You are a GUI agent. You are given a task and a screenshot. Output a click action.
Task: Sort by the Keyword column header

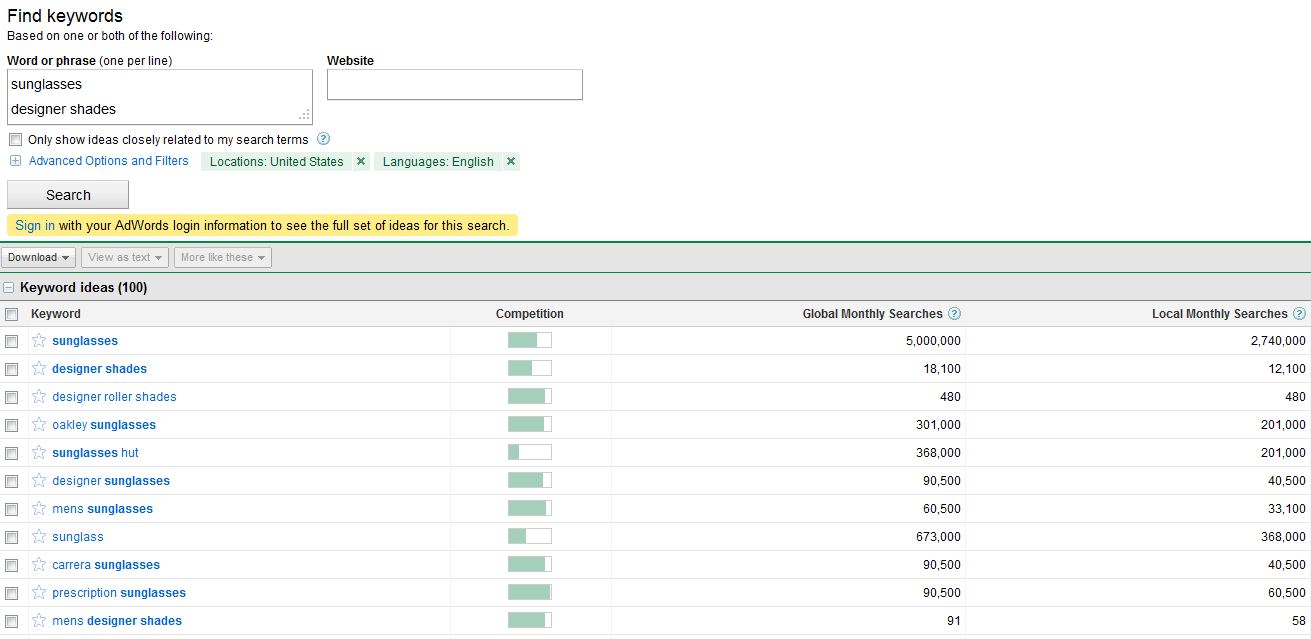pos(56,314)
